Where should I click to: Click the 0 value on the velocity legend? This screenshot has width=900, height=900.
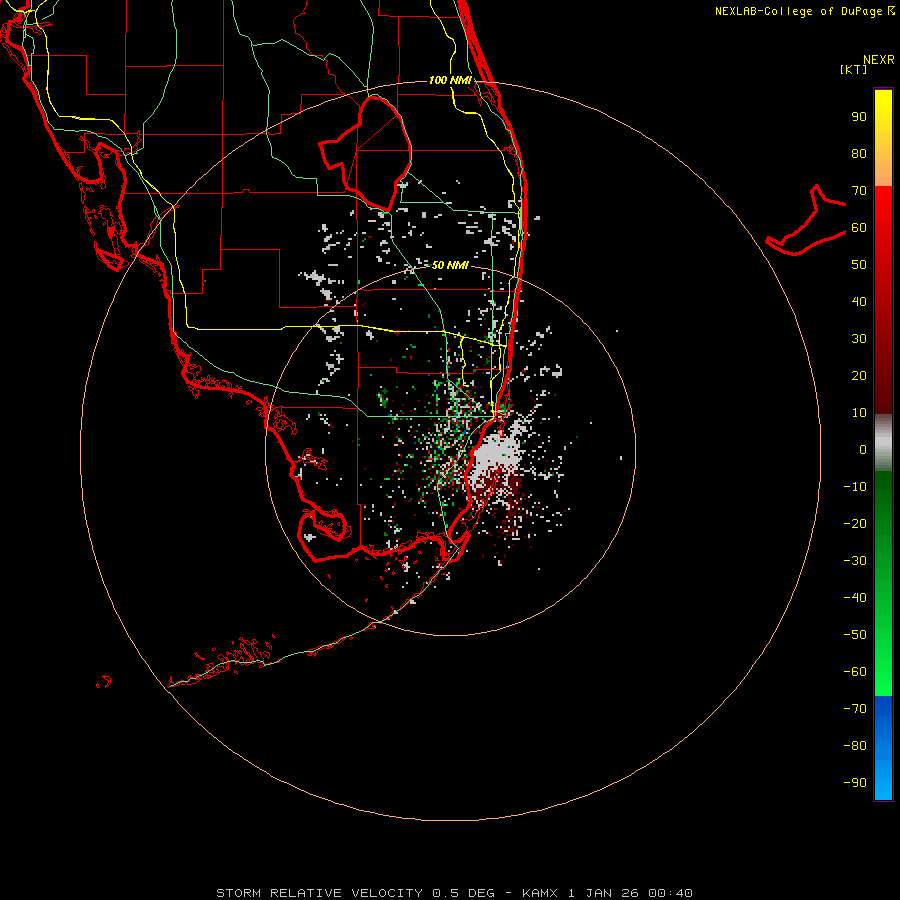point(863,449)
